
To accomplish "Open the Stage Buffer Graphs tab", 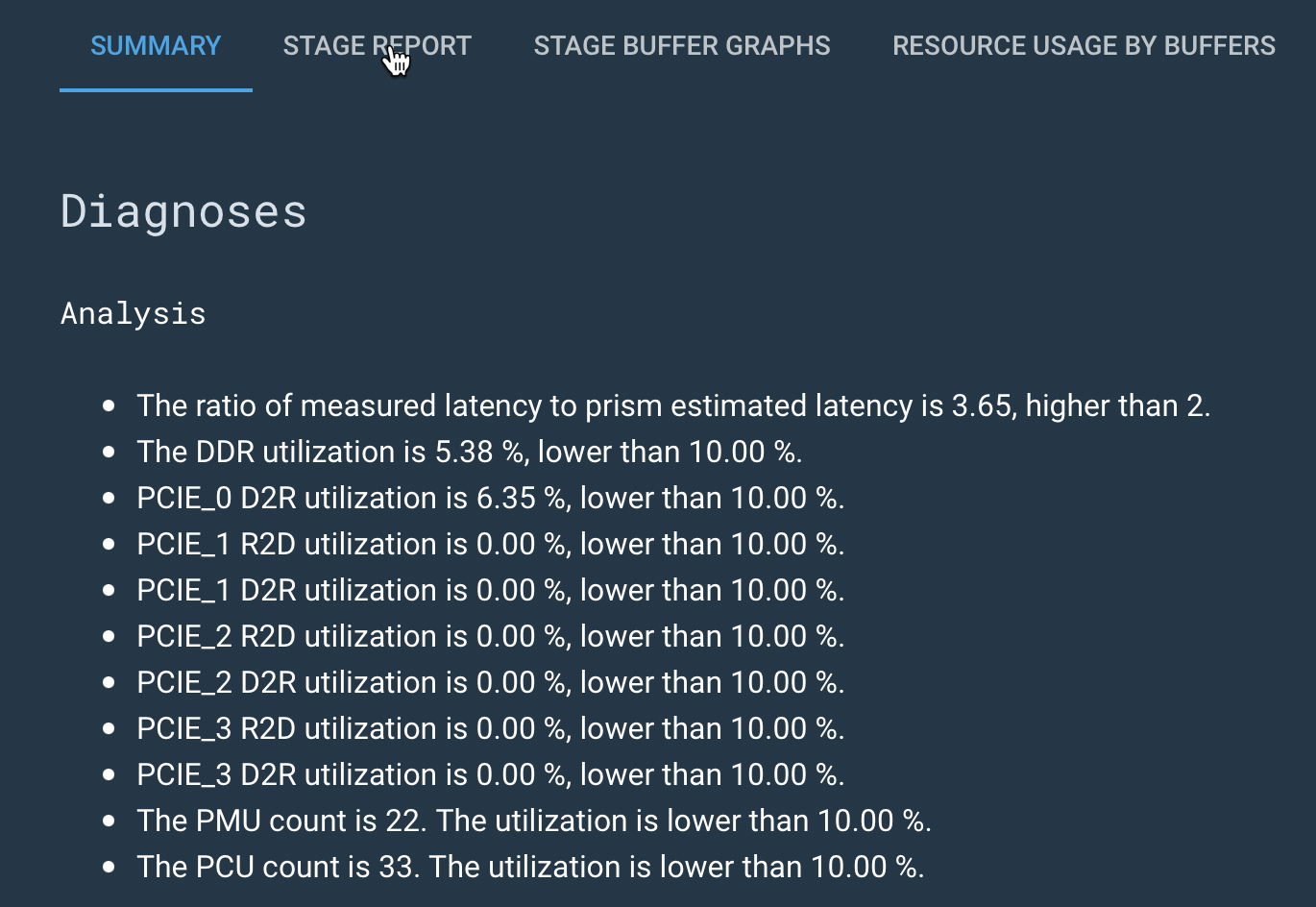I will coord(681,46).
